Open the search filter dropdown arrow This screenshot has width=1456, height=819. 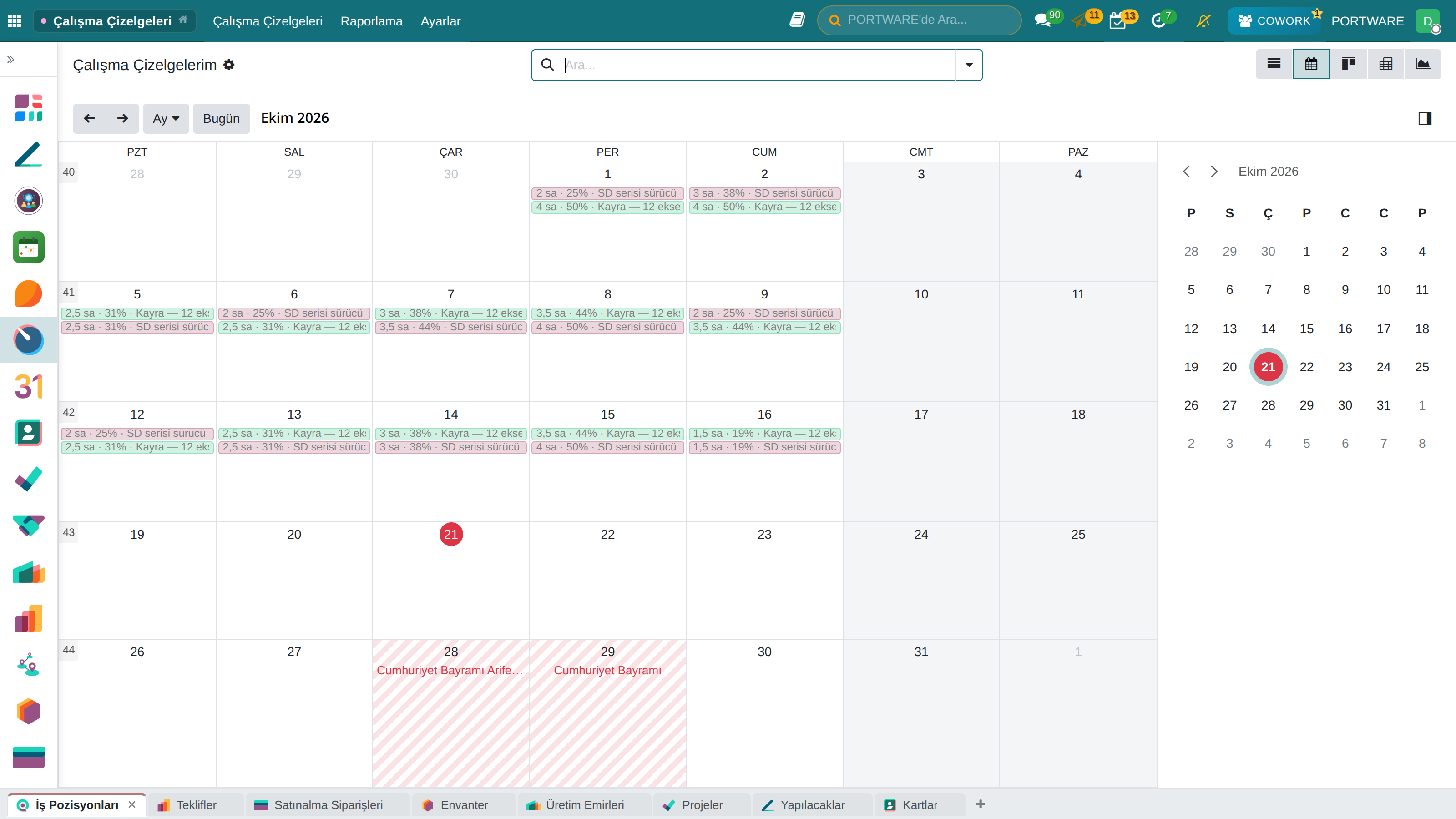(969, 65)
